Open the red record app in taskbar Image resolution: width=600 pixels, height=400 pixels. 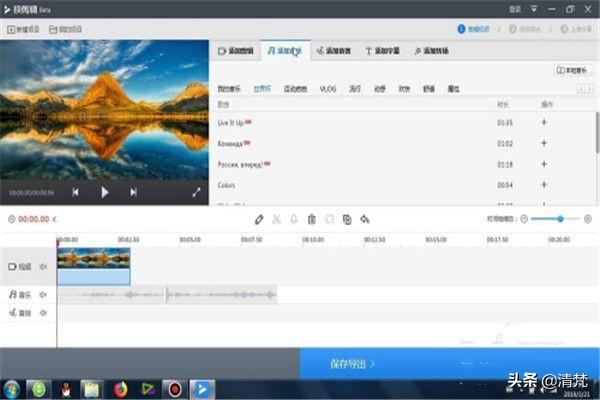tap(175, 390)
